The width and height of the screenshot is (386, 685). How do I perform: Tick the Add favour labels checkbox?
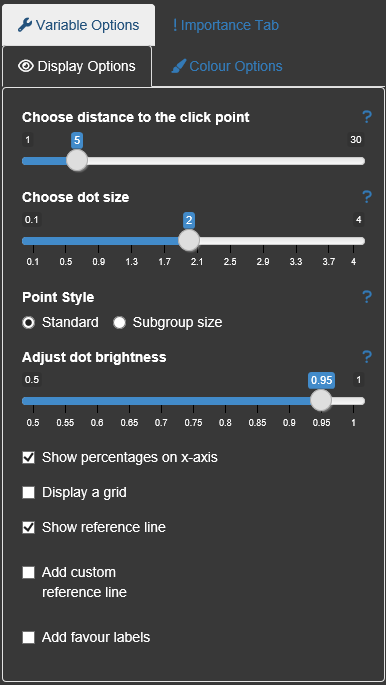[28, 637]
